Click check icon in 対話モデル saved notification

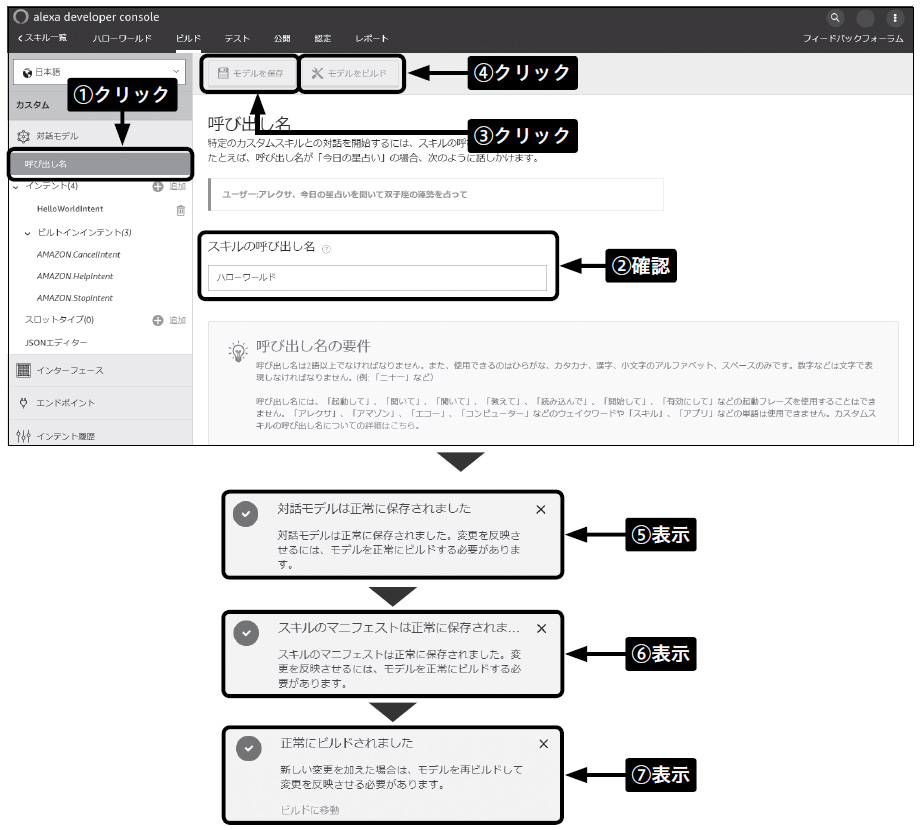pyautogui.click(x=245, y=514)
